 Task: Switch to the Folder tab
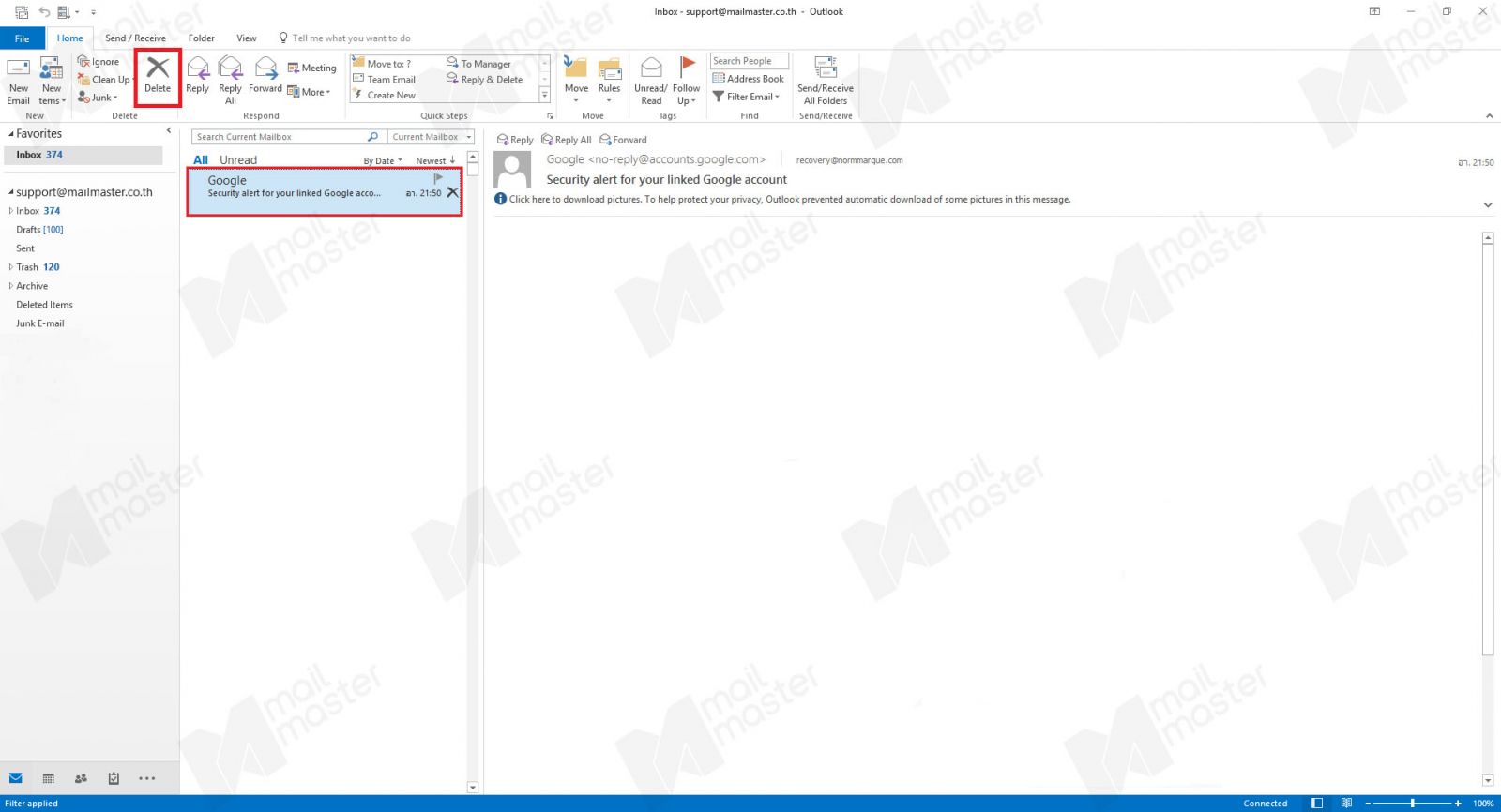pyautogui.click(x=201, y=38)
